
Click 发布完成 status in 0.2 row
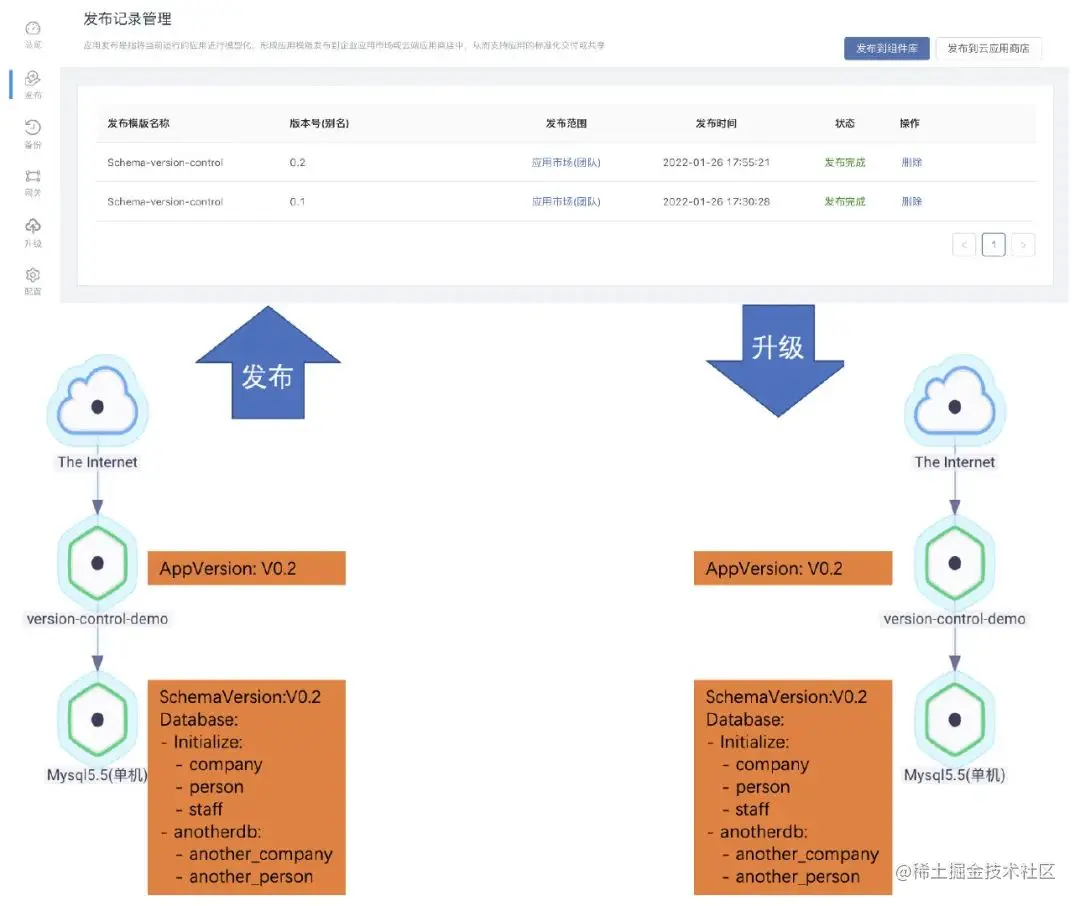[x=844, y=163]
